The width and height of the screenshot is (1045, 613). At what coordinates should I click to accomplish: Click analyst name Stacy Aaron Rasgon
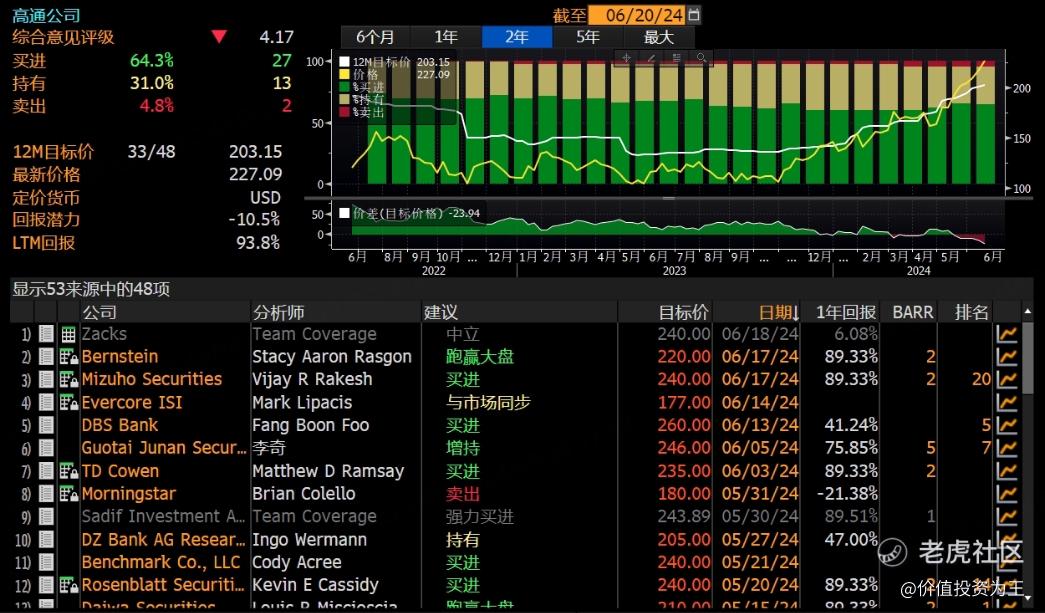point(332,356)
